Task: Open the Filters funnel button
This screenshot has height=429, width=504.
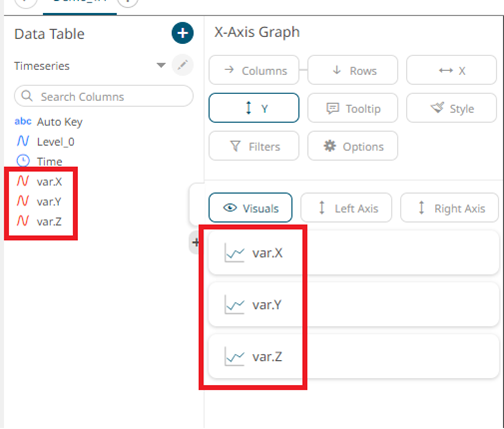Action: coord(254,146)
